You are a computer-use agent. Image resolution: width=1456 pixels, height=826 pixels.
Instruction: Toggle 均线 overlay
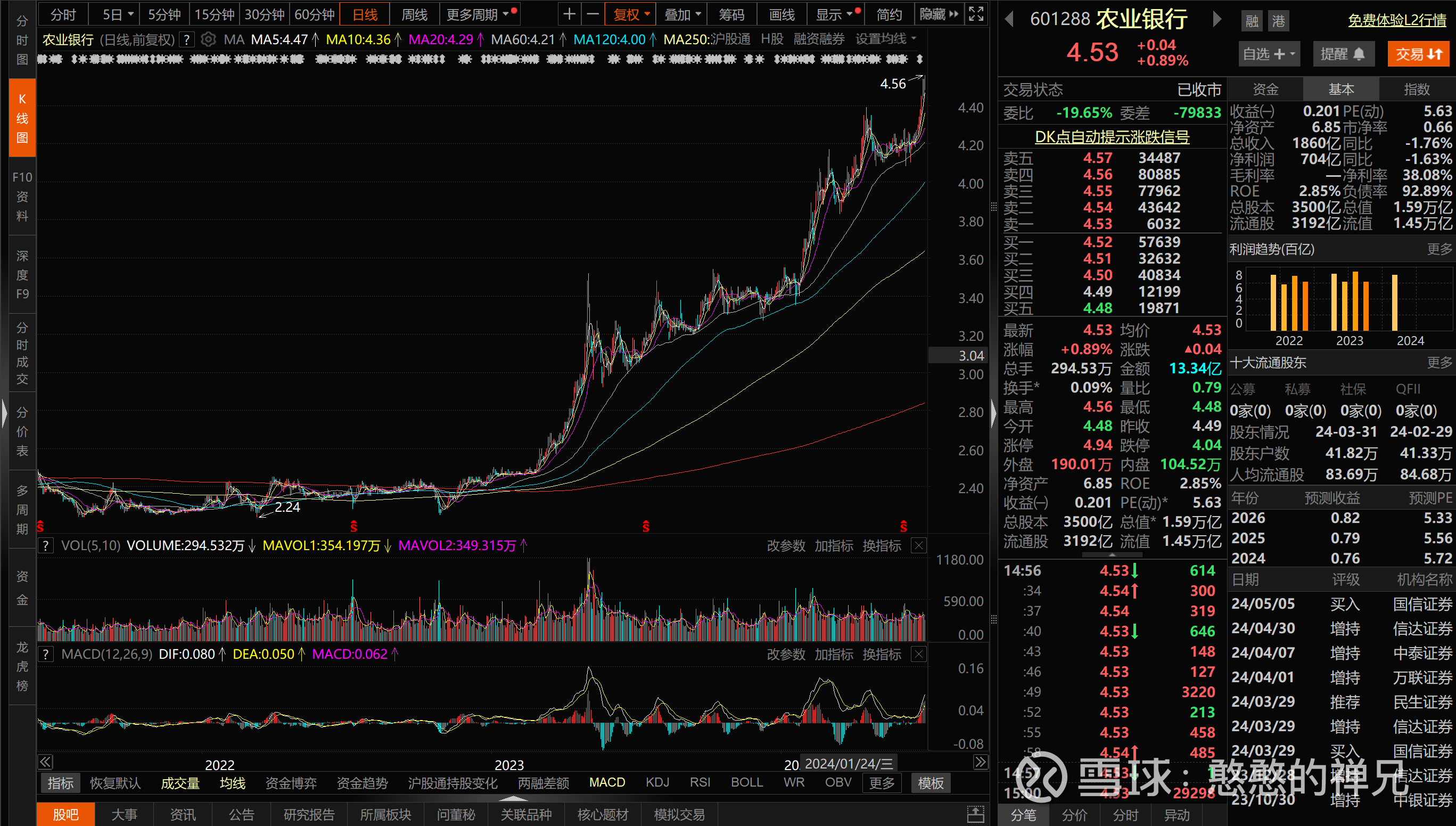click(x=233, y=783)
